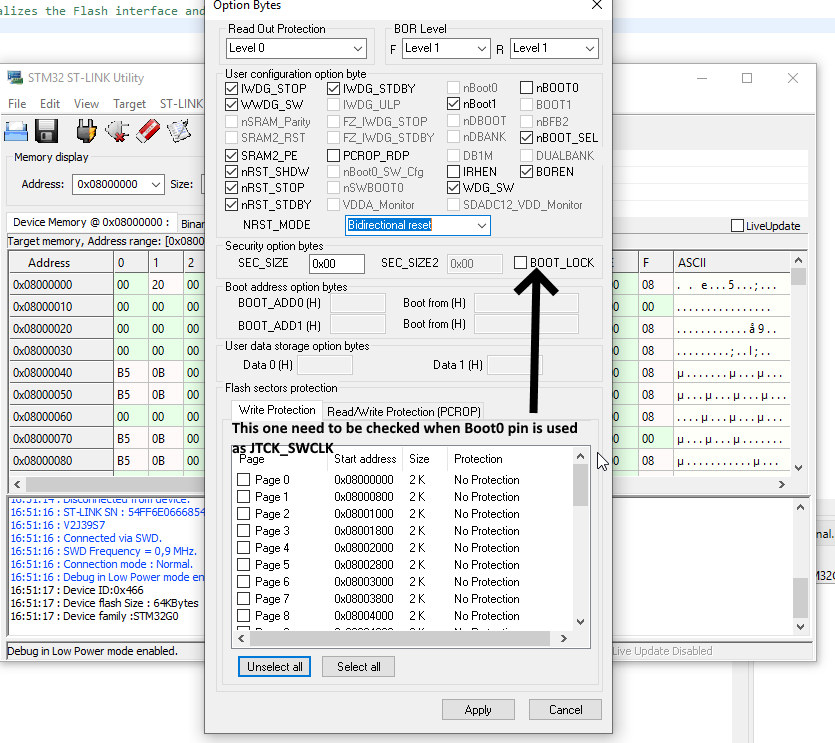This screenshot has height=743, width=835.
Task: Click the log panel scroll up arrow
Action: [x=800, y=508]
